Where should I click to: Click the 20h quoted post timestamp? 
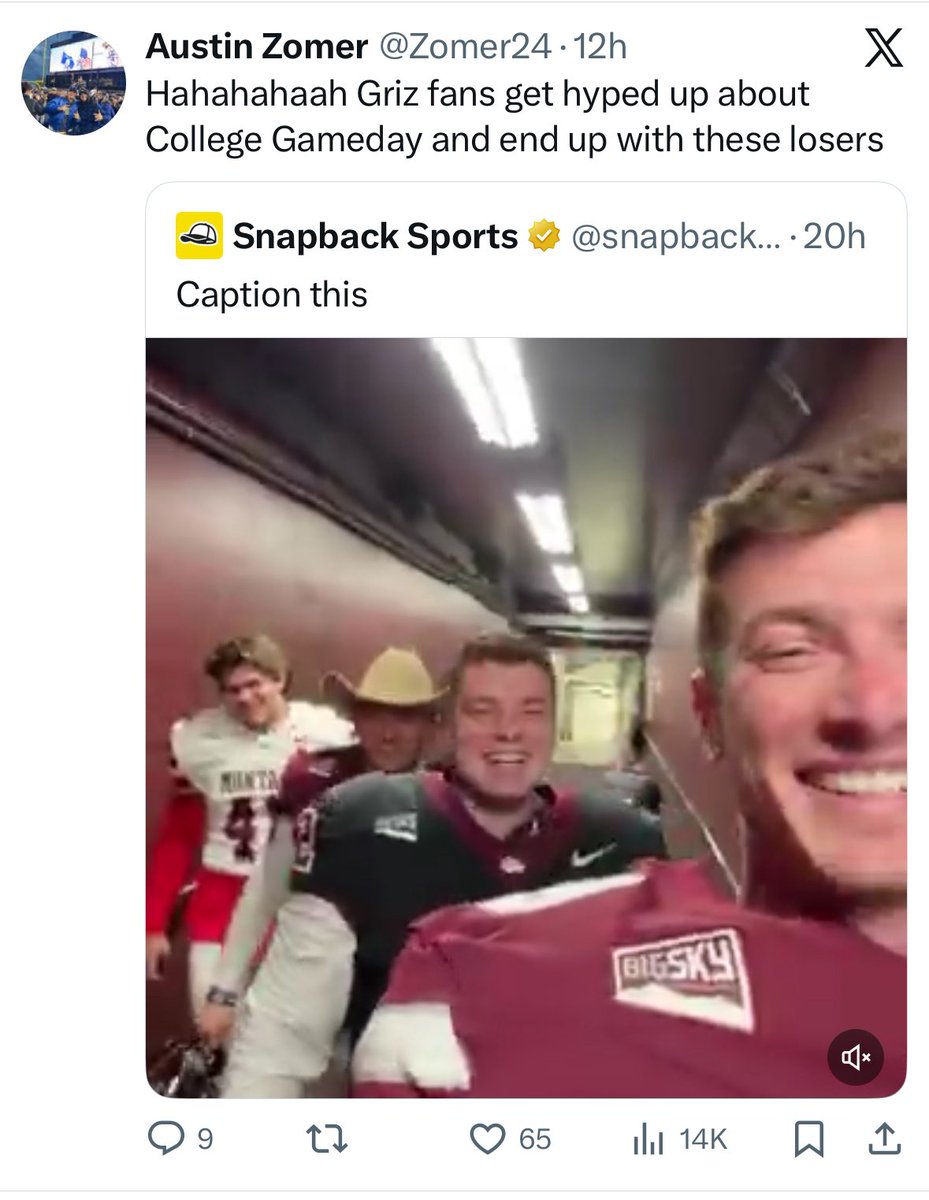(834, 237)
